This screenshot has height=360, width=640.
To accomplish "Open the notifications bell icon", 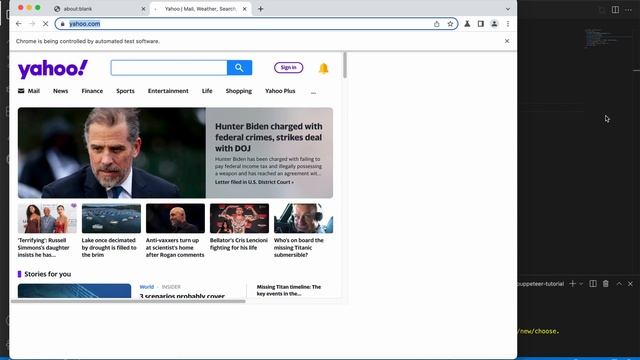I will pos(323,68).
